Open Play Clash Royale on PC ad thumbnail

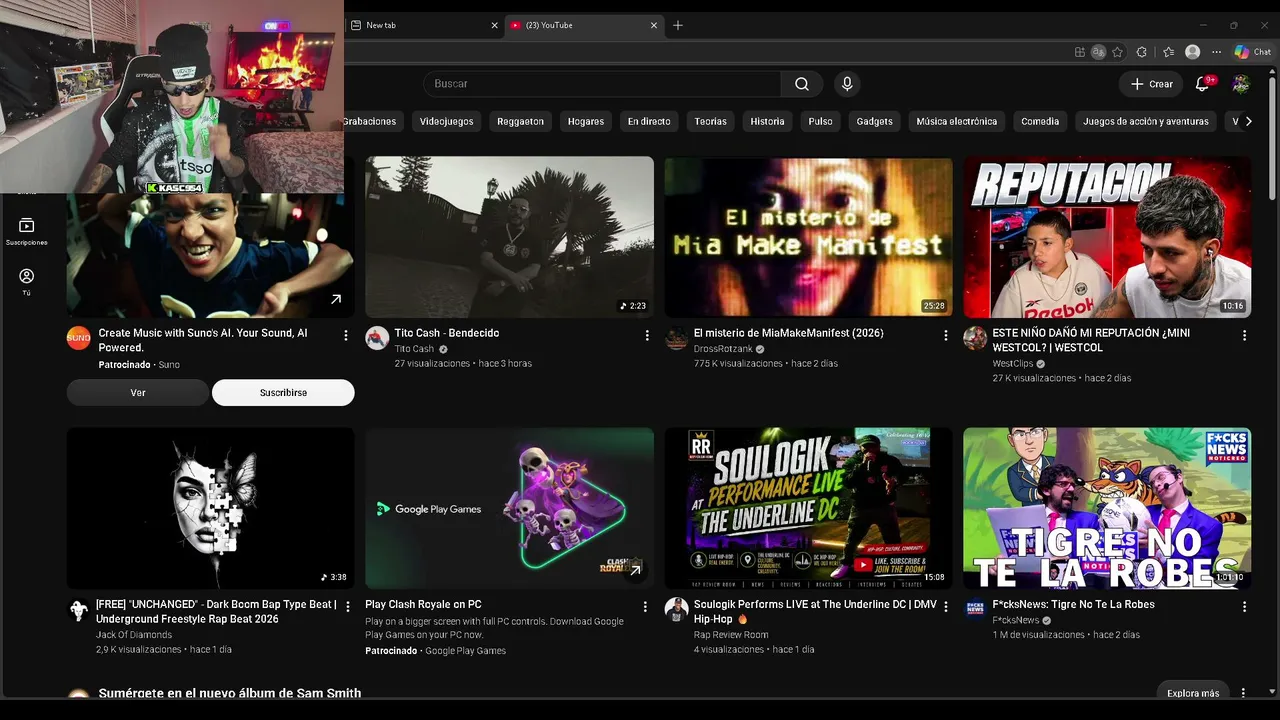point(509,508)
